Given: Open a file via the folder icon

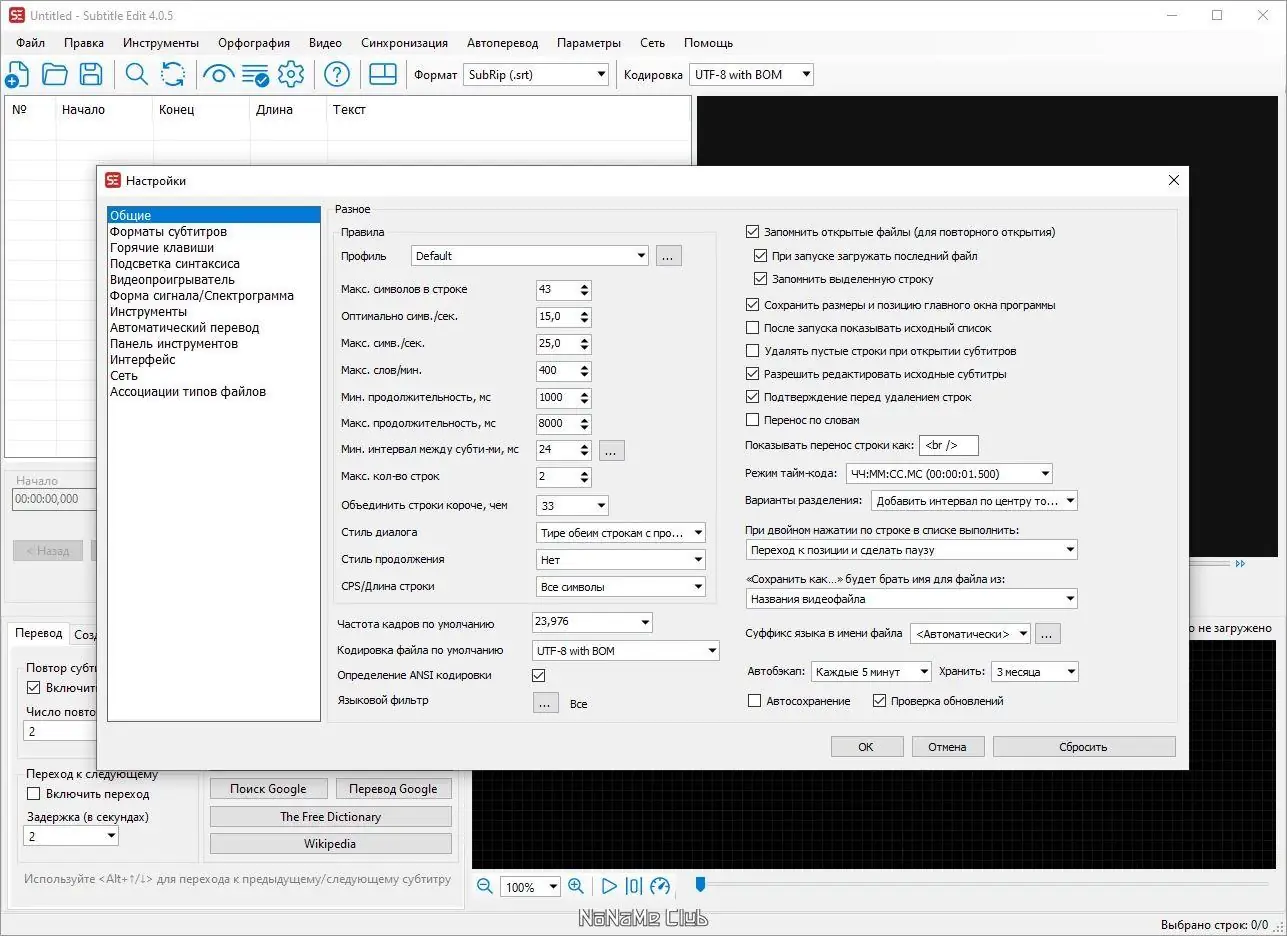Looking at the screenshot, I should 54,75.
